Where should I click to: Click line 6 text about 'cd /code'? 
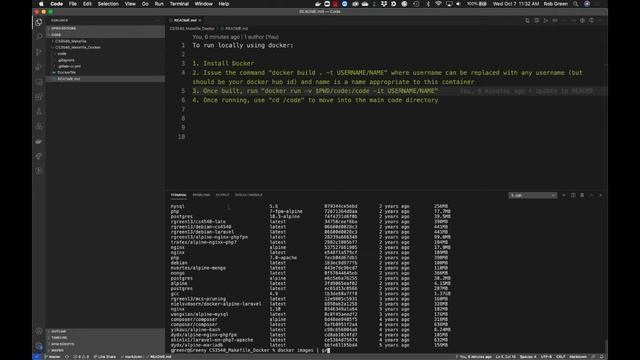tap(315, 100)
